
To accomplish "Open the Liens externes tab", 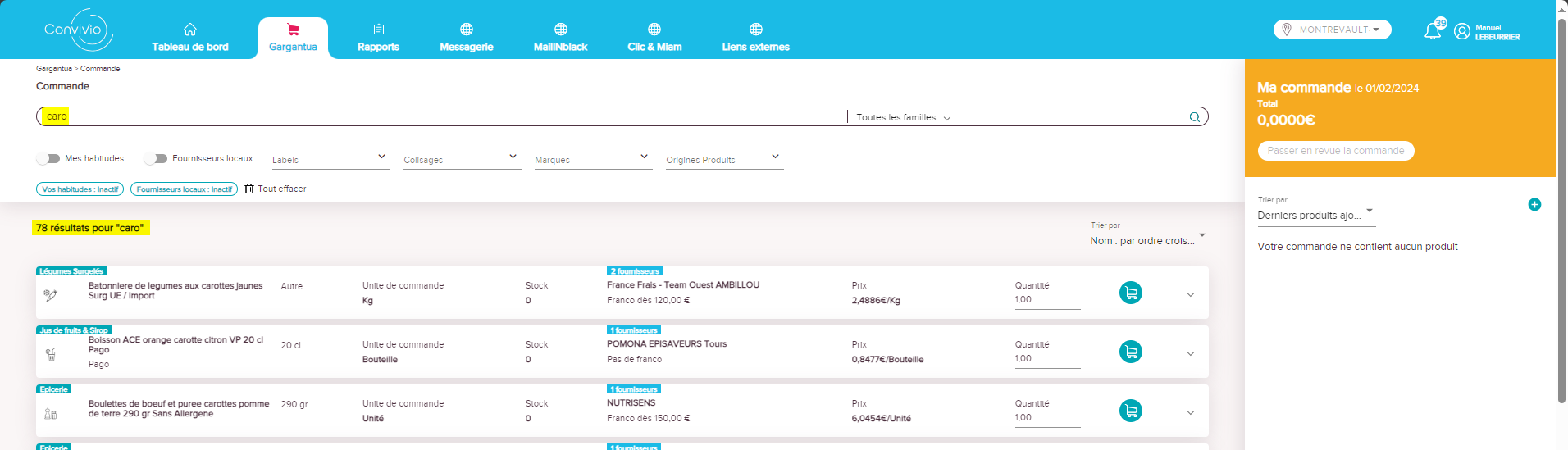I will point(756,38).
